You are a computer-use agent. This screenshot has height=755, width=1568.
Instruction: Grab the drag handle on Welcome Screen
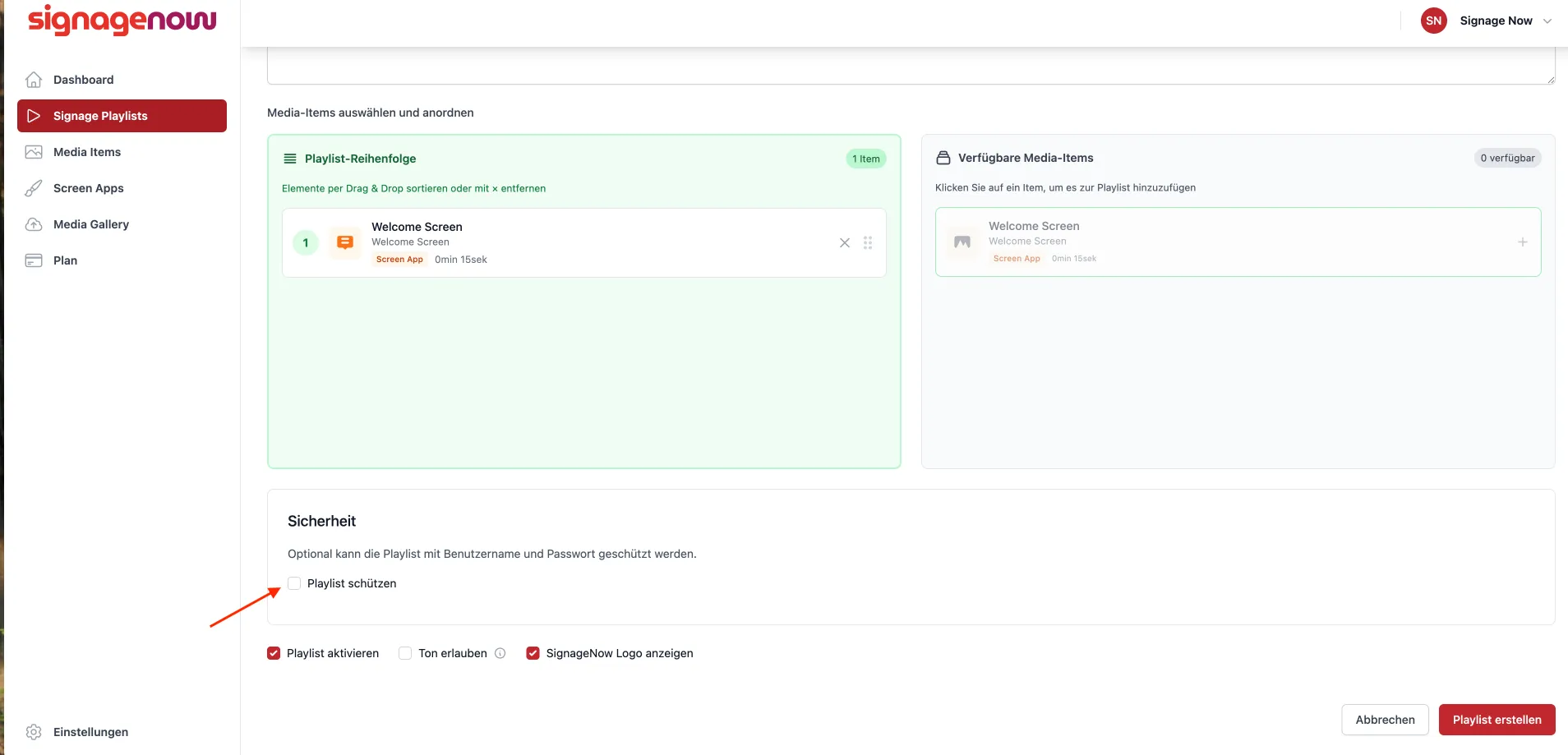pyautogui.click(x=868, y=242)
